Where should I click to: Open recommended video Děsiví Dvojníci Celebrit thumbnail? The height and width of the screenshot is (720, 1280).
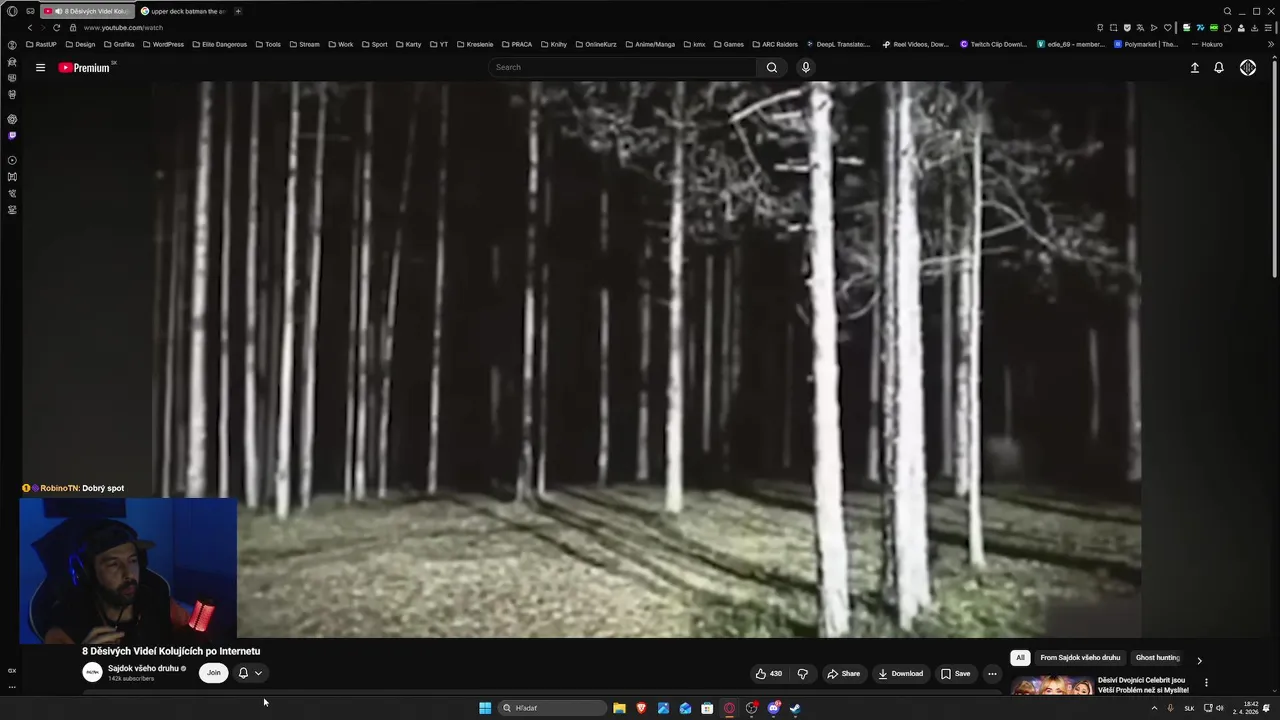pyautogui.click(x=1052, y=686)
